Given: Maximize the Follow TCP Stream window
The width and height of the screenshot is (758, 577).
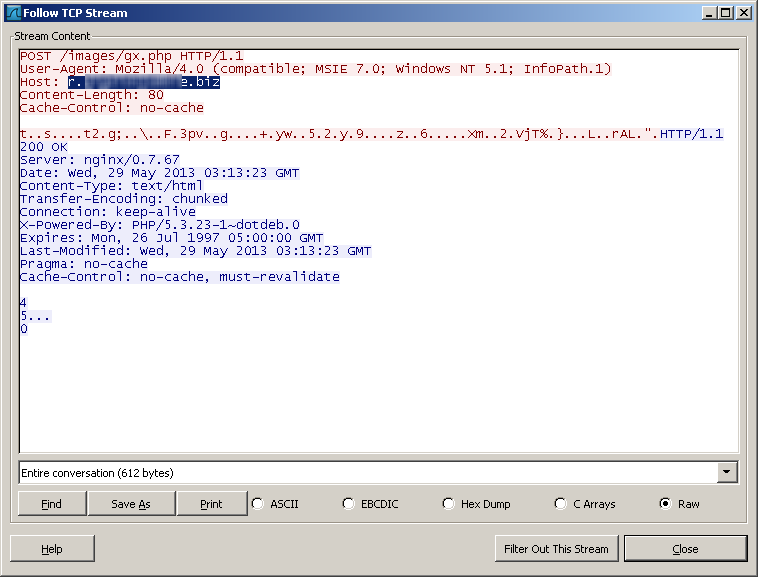Looking at the screenshot, I should coord(726,13).
